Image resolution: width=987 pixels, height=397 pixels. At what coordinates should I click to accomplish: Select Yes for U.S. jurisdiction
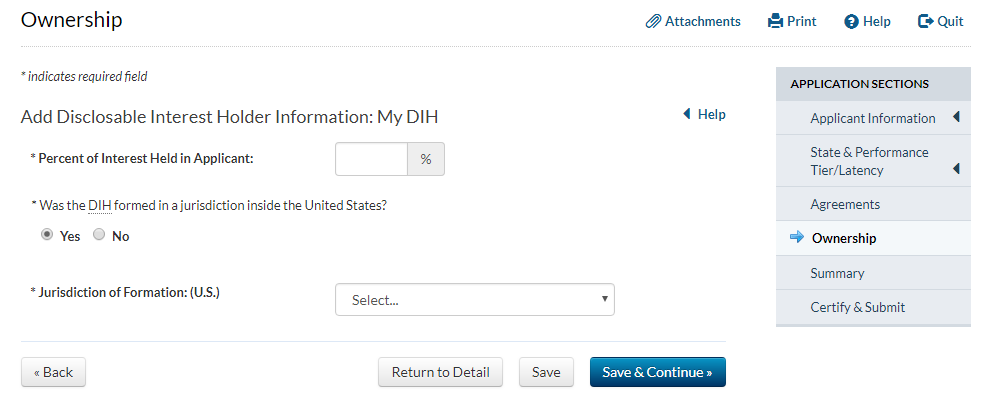click(47, 235)
